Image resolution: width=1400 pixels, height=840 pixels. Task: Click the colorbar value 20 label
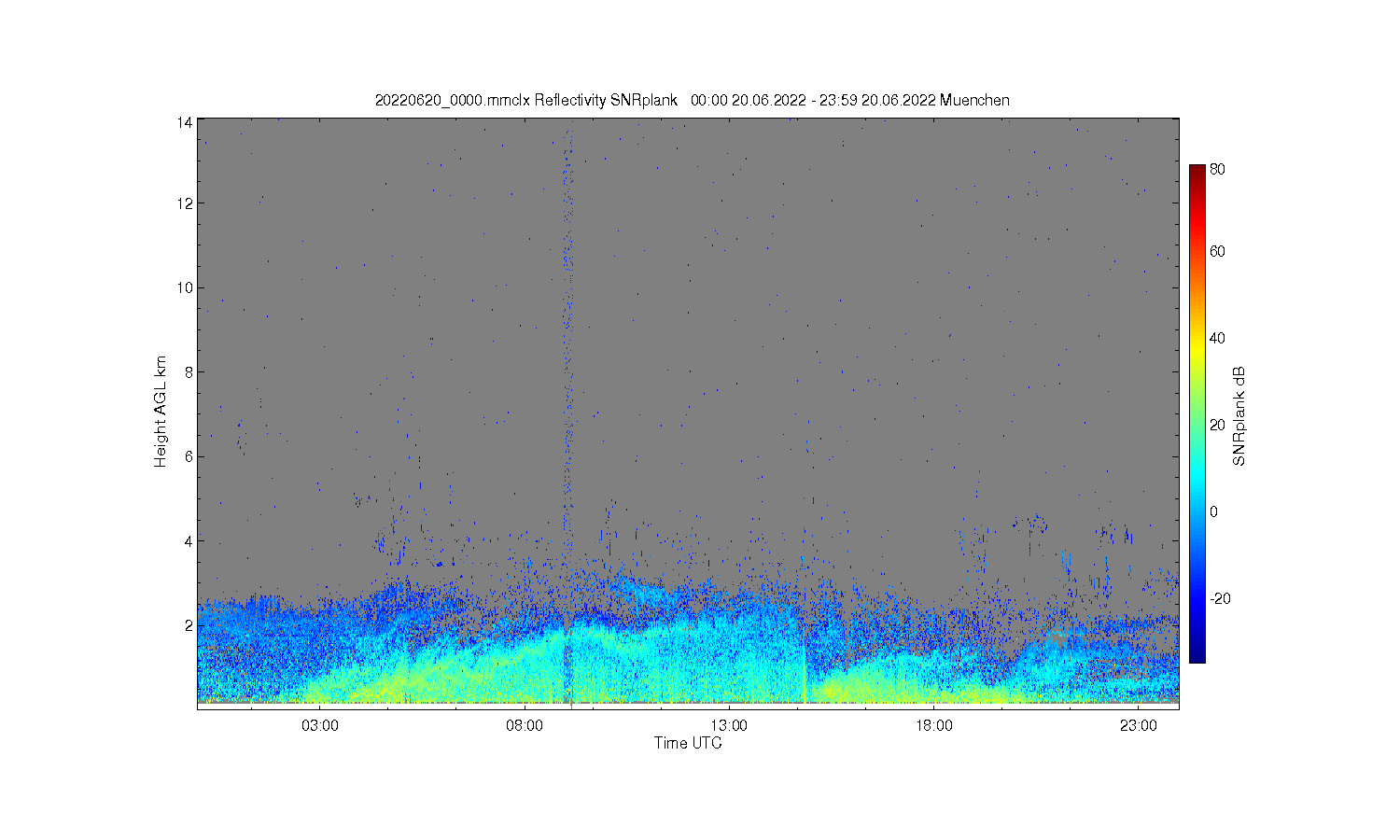click(x=1217, y=425)
